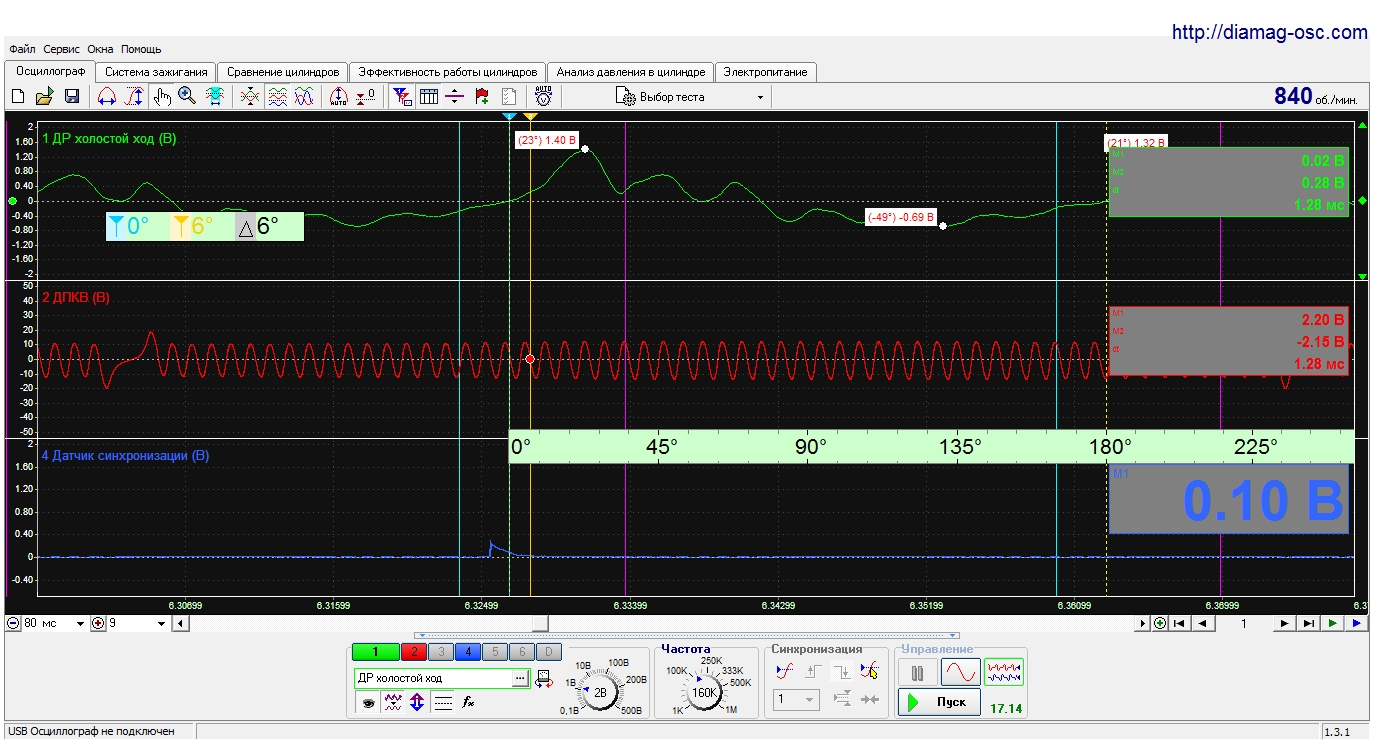
Task: Open the checklist notes icon
Action: click(509, 97)
